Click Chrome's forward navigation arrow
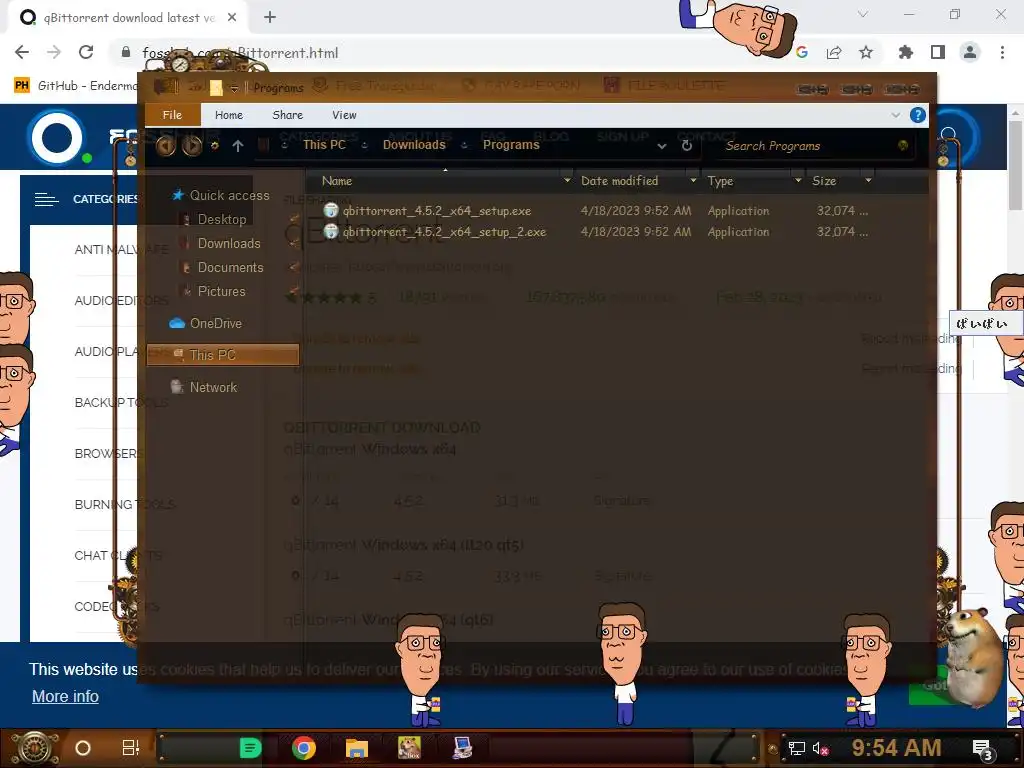The image size is (1024, 768). [x=54, y=52]
